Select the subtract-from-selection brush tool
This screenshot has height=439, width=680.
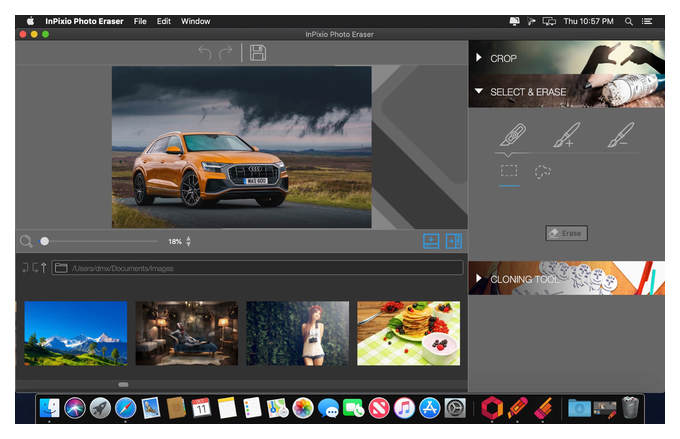coord(621,134)
